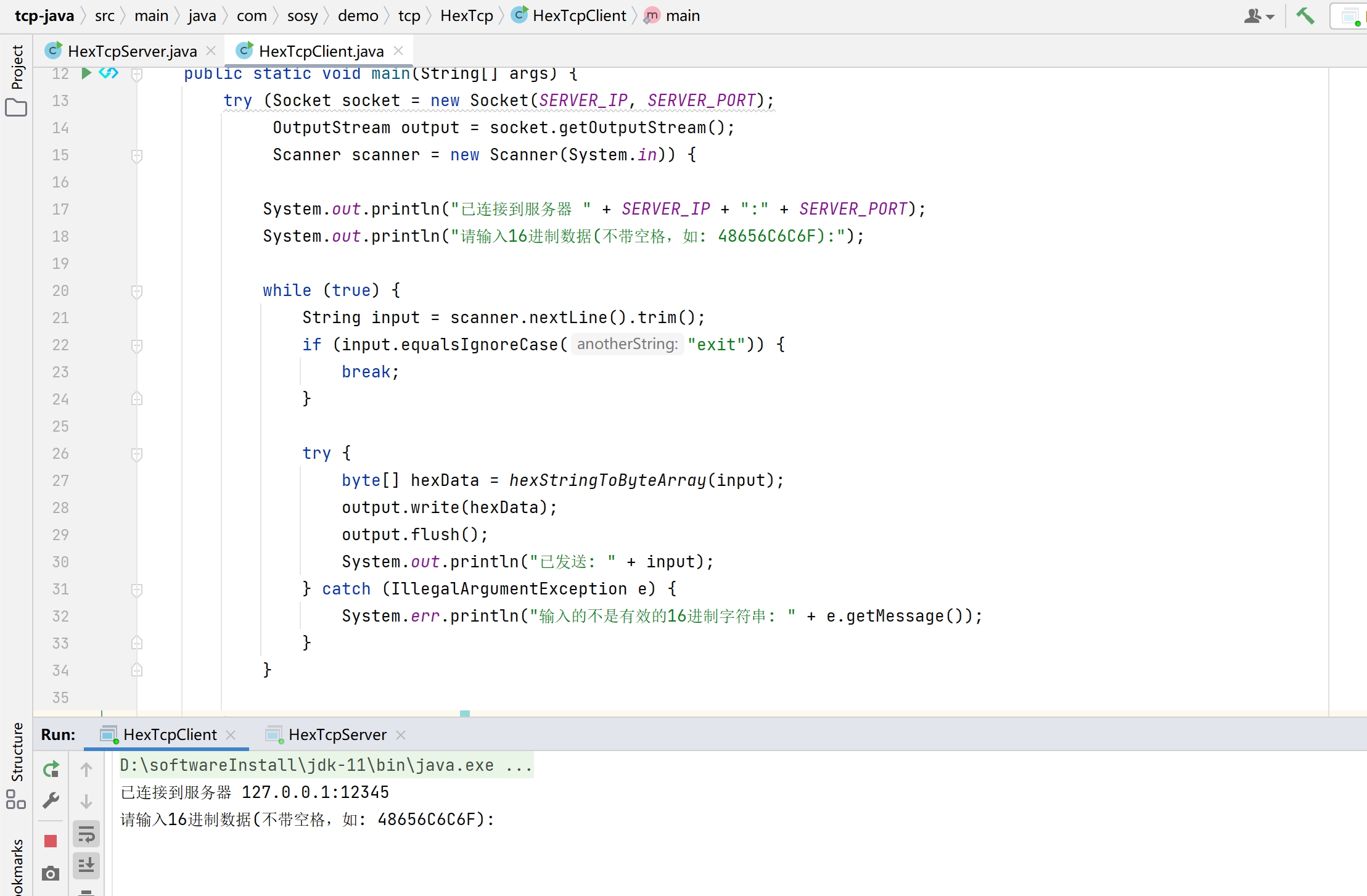1367x896 pixels.
Task: Click the Build project hammer icon
Action: tap(1305, 16)
